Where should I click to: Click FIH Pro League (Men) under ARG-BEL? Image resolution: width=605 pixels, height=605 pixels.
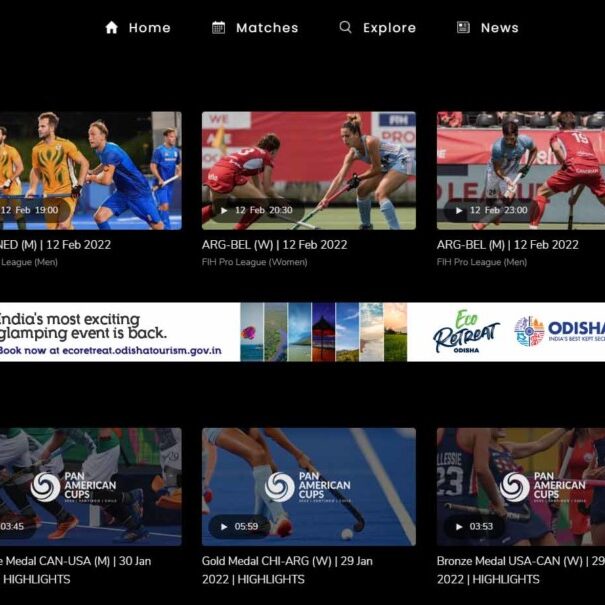coord(482,262)
